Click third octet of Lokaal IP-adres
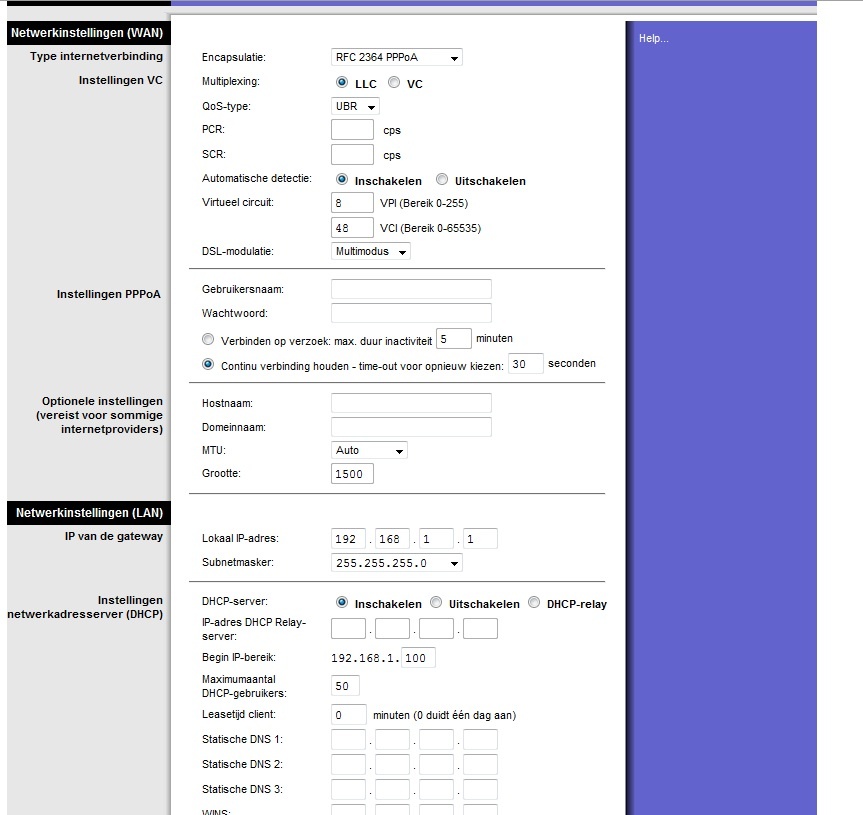This screenshot has height=815, width=863. tap(436, 539)
